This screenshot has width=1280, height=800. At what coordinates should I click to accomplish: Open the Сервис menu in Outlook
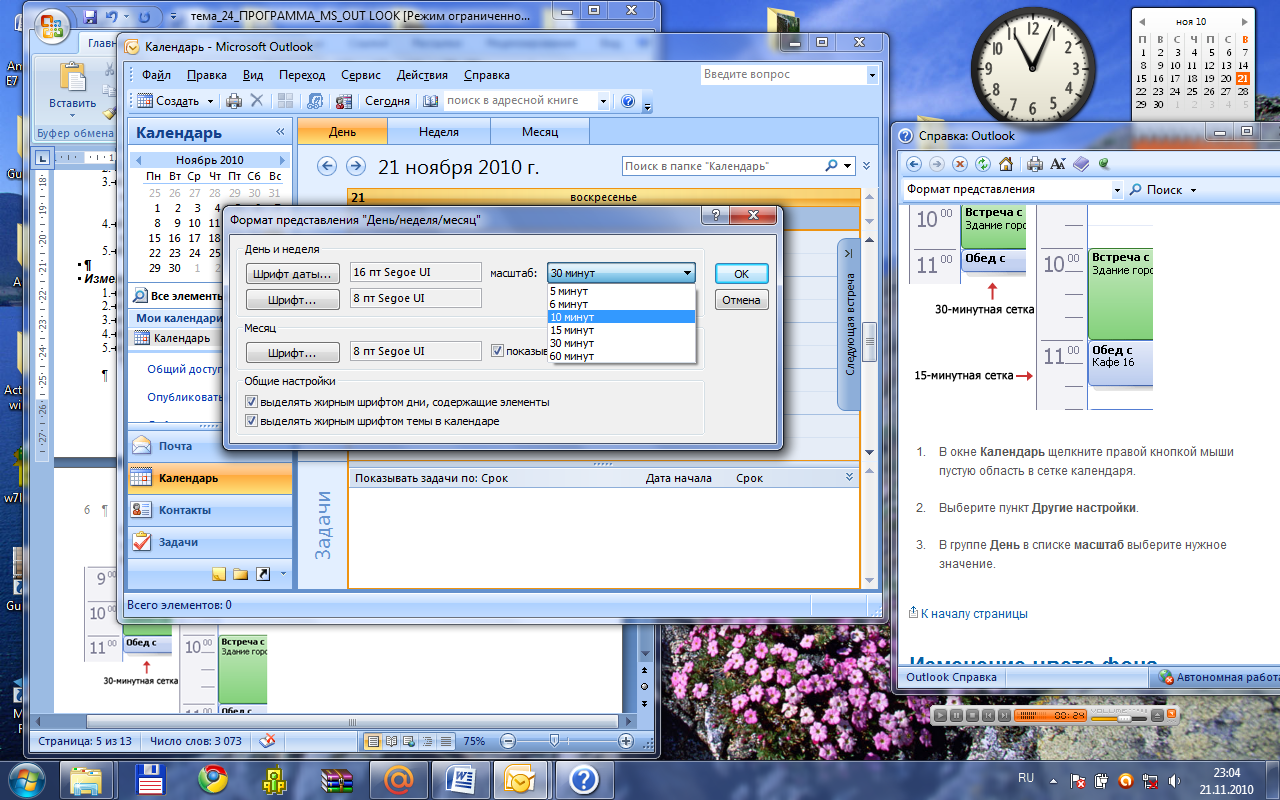(x=360, y=75)
